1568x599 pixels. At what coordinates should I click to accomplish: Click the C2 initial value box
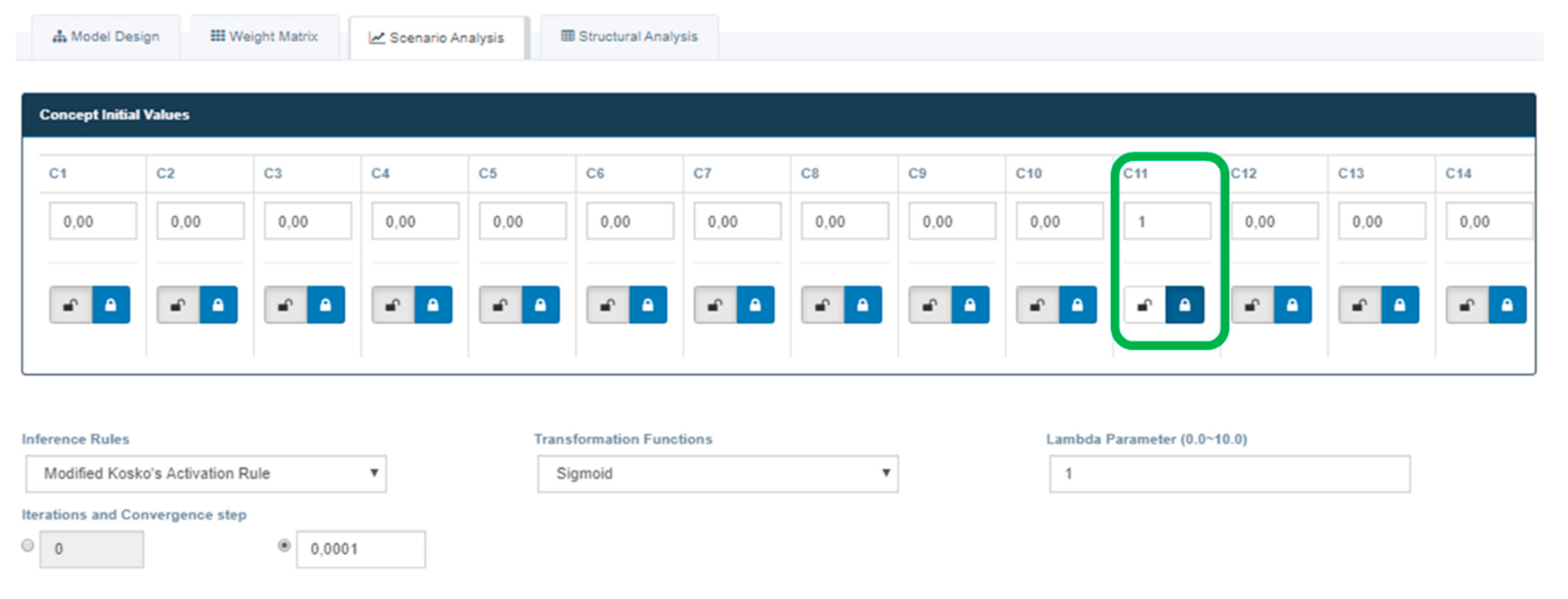click(200, 221)
